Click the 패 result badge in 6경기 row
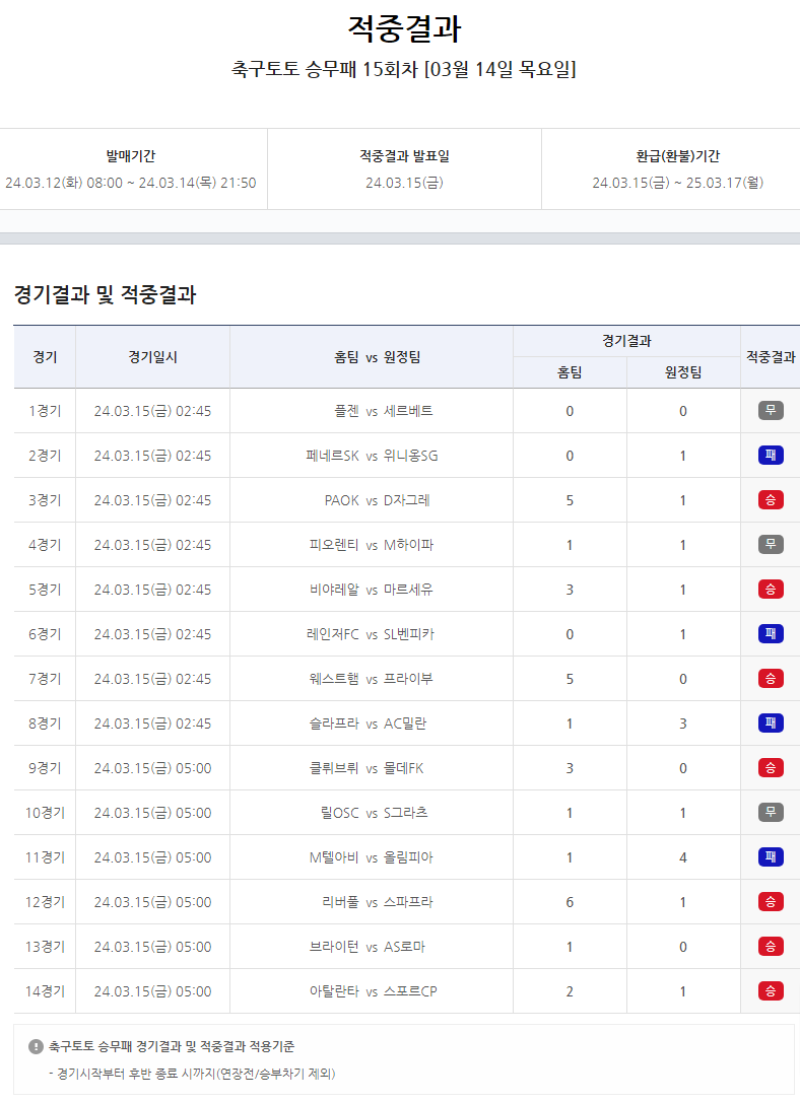This screenshot has height=1102, width=800. click(x=770, y=634)
